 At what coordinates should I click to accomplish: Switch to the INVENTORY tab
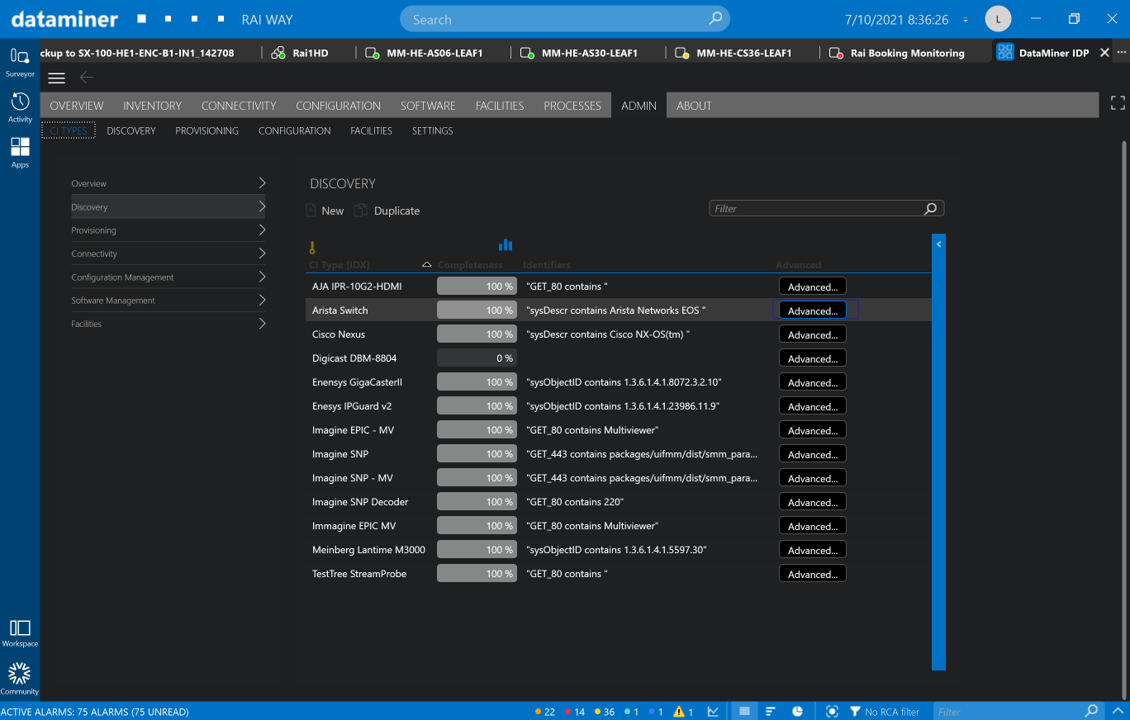pos(152,105)
